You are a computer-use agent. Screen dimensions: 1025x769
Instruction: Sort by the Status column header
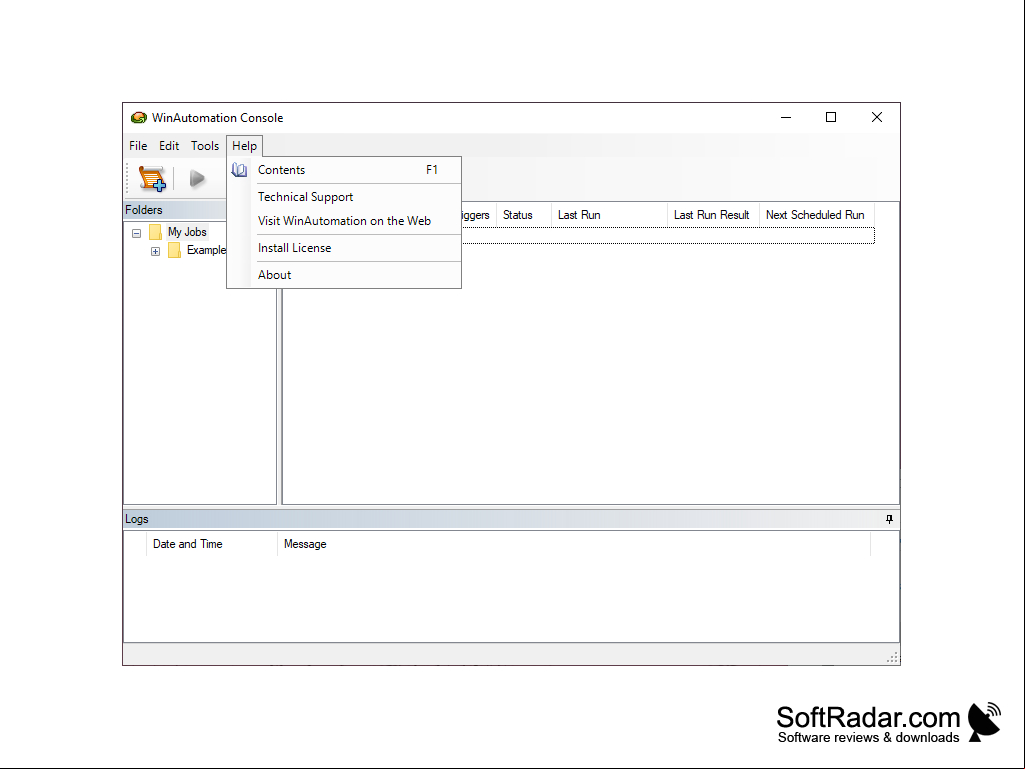pos(524,215)
